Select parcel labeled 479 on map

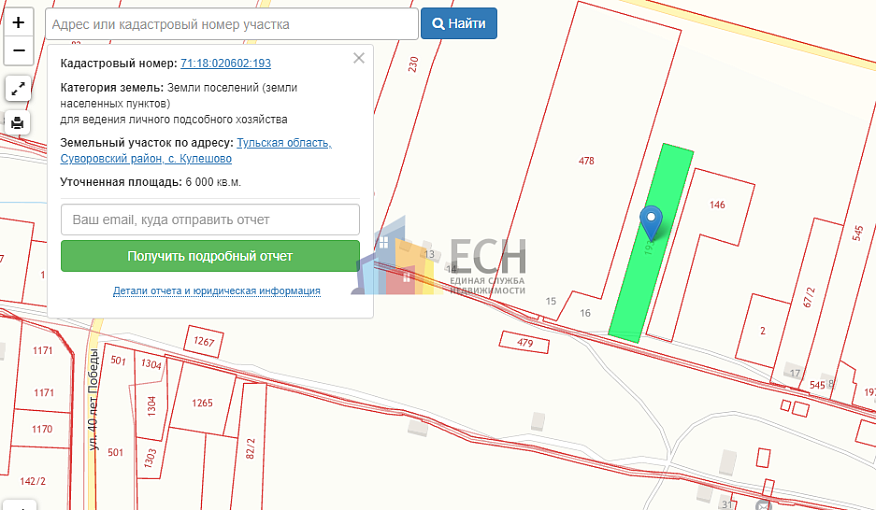(524, 342)
